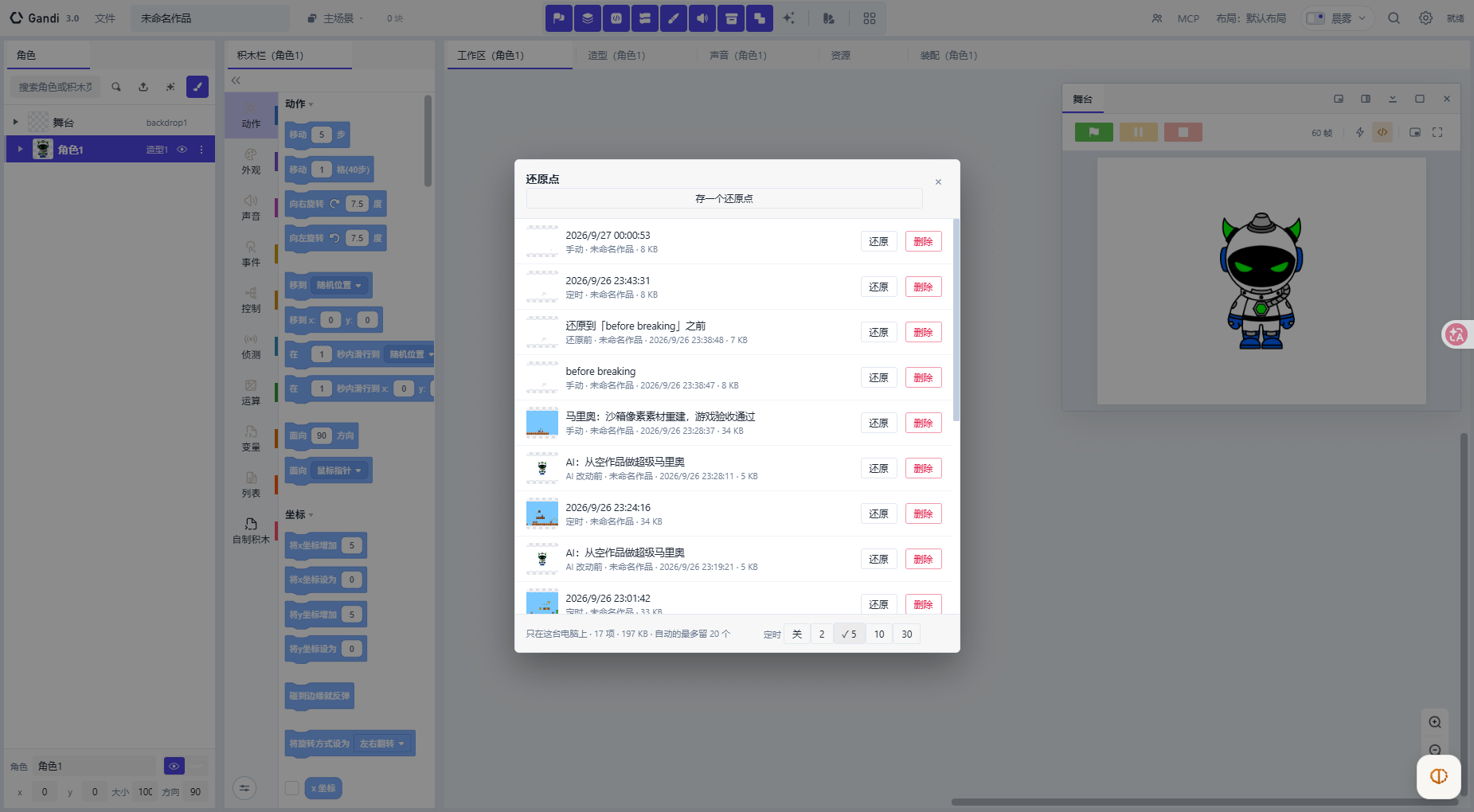Click the MCP link in top bar
The image size is (1474, 812).
1188,18
